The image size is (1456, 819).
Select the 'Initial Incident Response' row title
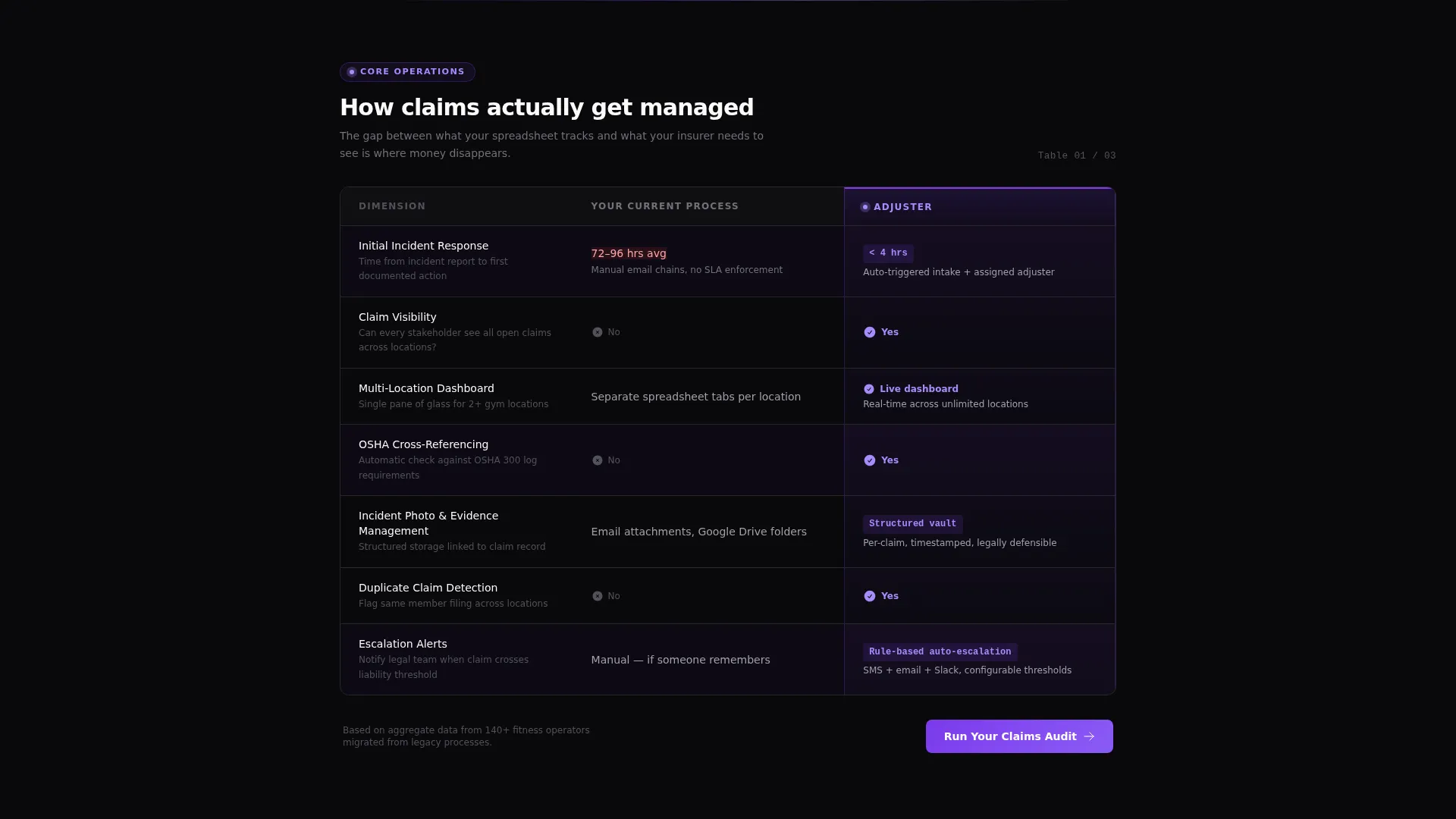click(x=423, y=246)
